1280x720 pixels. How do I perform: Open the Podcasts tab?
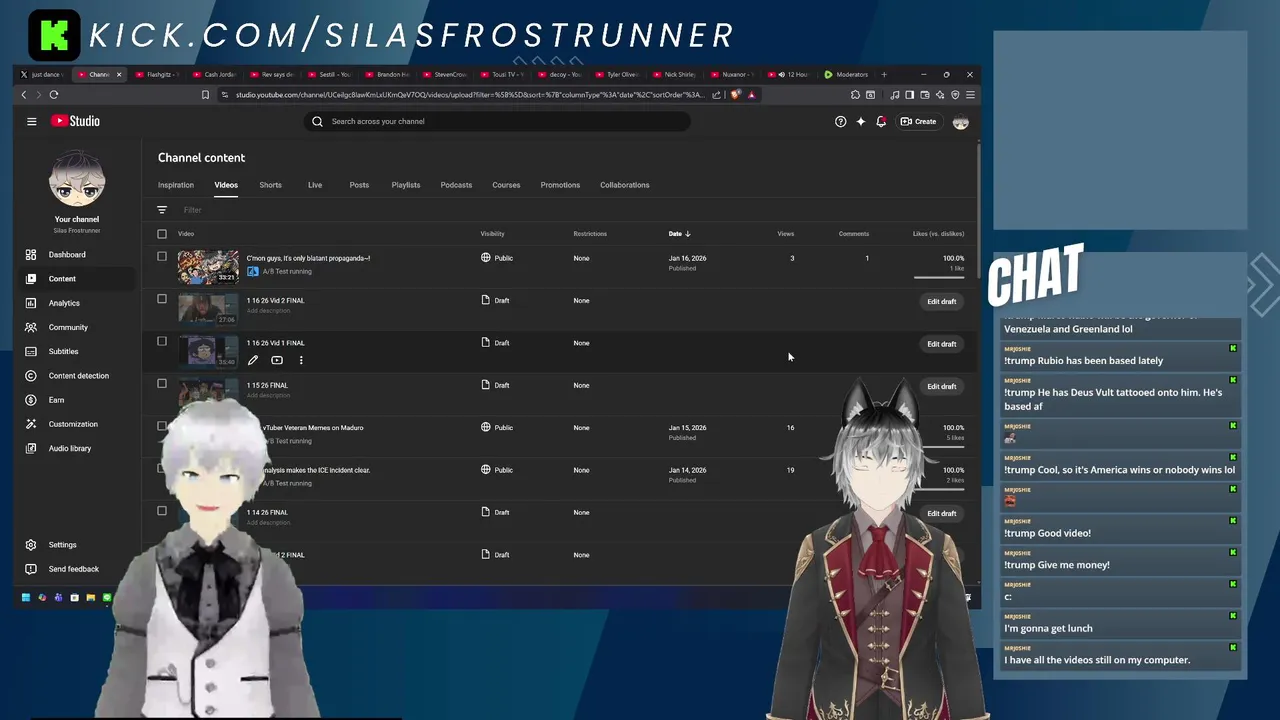tap(456, 185)
